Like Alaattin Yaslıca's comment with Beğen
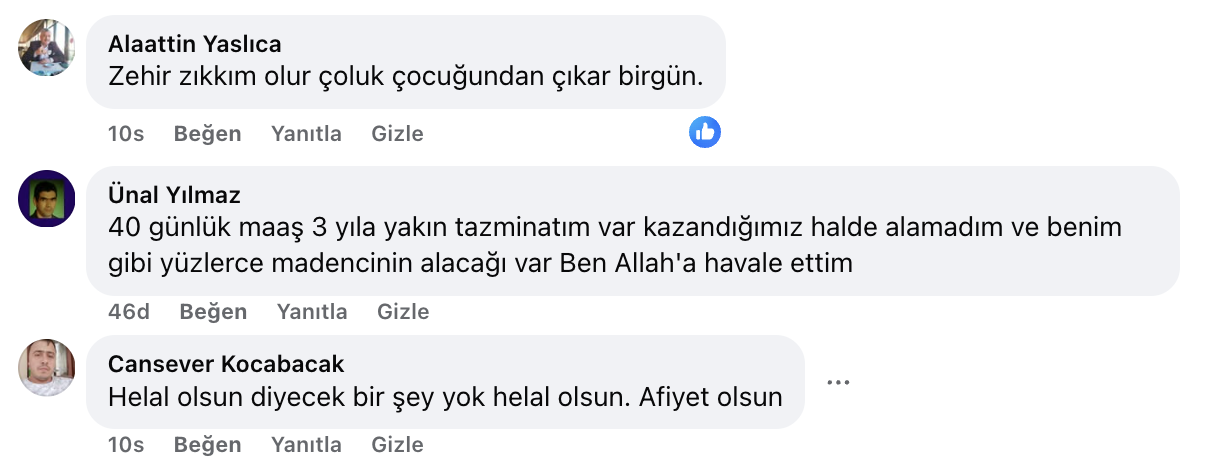This screenshot has width=1216, height=468. 207,134
